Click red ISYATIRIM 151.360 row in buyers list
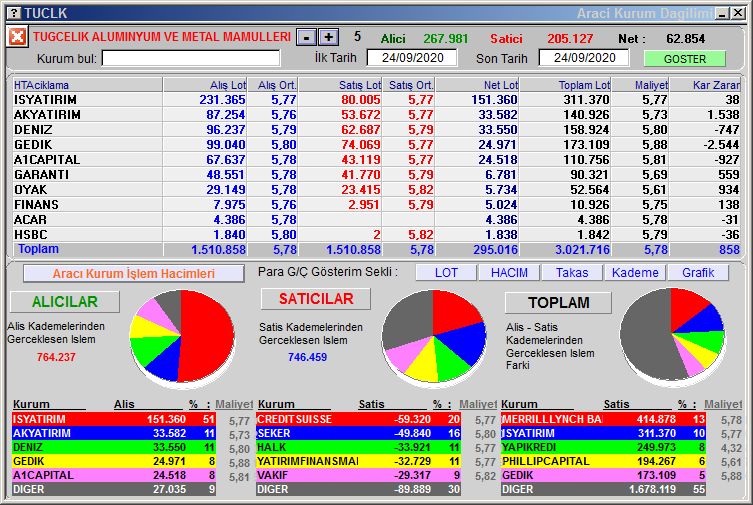This screenshot has height=505, width=753. (x=114, y=419)
